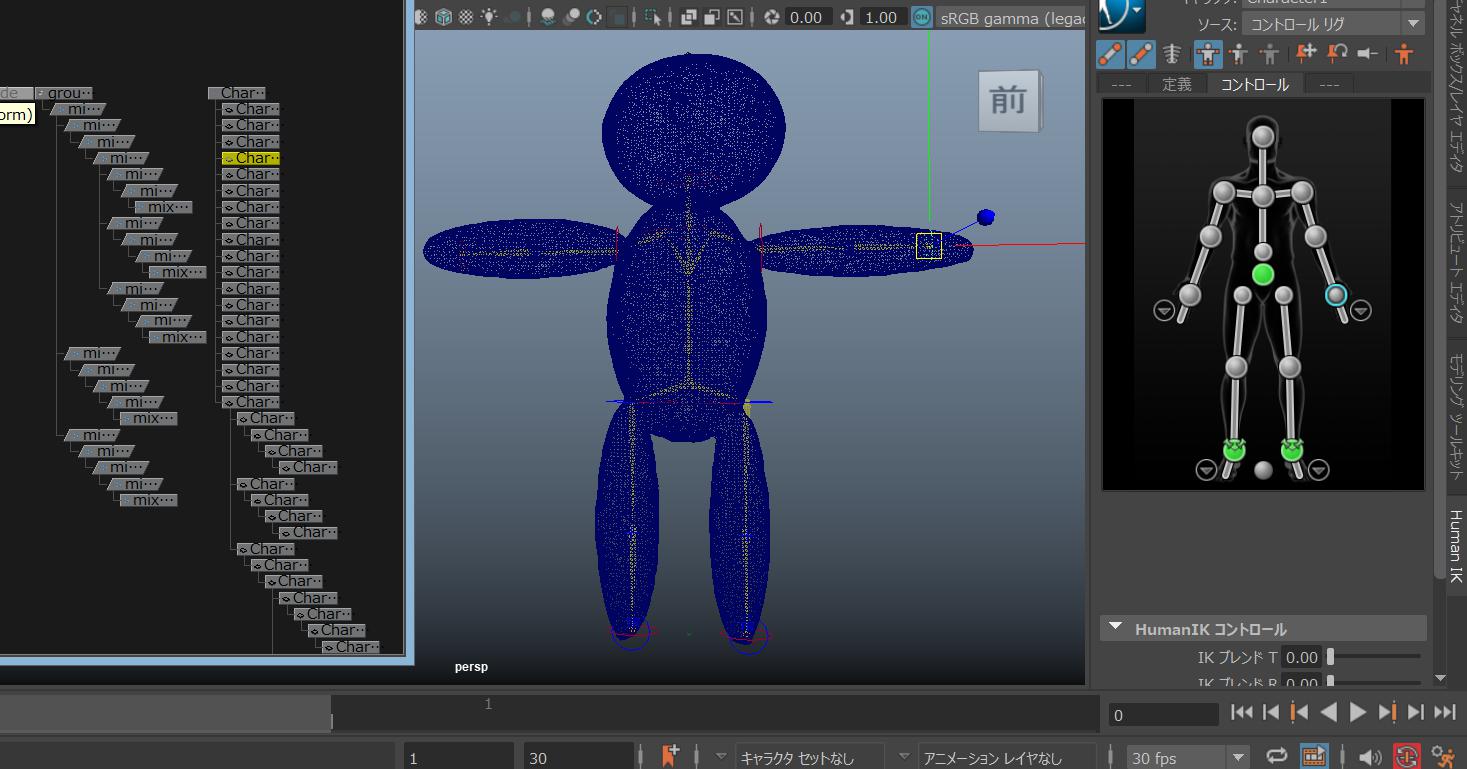Image resolution: width=1467 pixels, height=769 pixels.
Task: Click the step forward one key button
Action: (x=1387, y=712)
